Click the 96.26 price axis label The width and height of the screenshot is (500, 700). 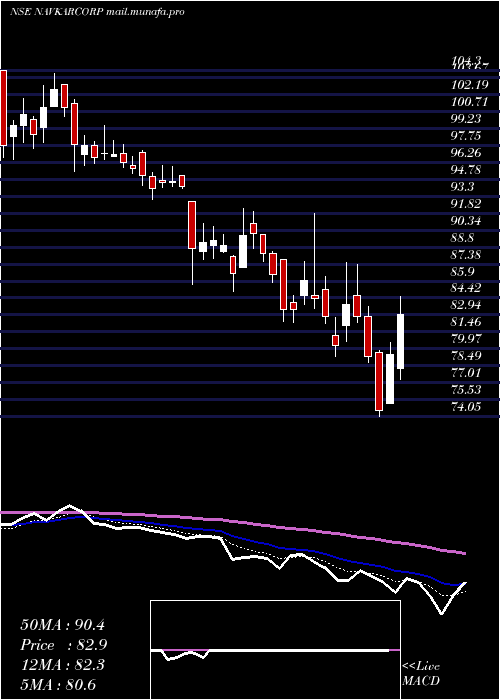[467, 153]
